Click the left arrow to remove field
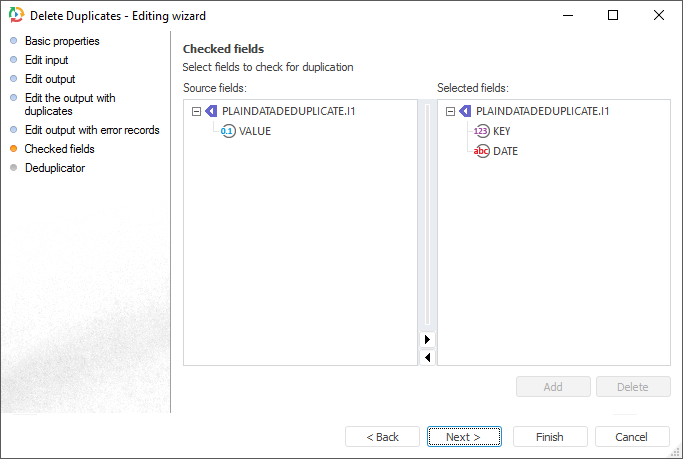This screenshot has height=459, width=683. pyautogui.click(x=428, y=357)
